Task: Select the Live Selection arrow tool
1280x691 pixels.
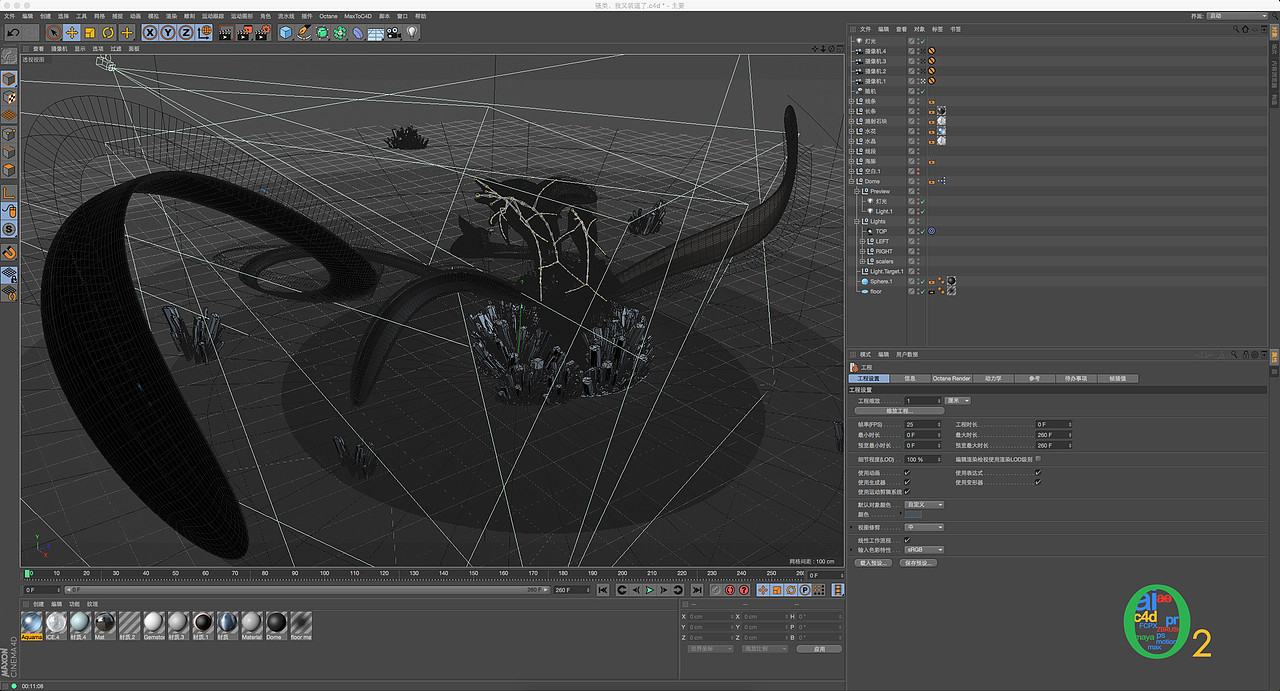Action: tap(54, 33)
